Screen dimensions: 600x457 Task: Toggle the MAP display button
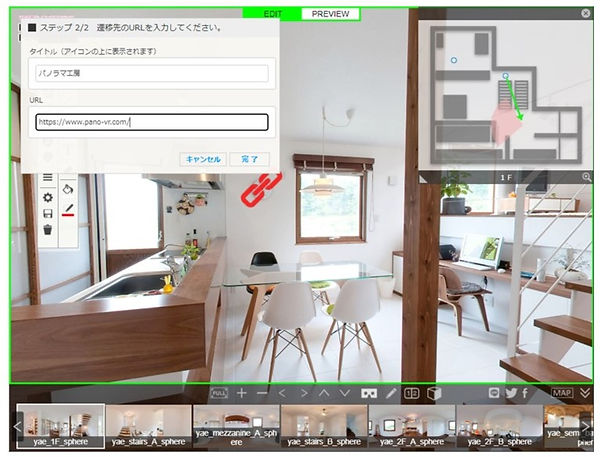coord(564,393)
